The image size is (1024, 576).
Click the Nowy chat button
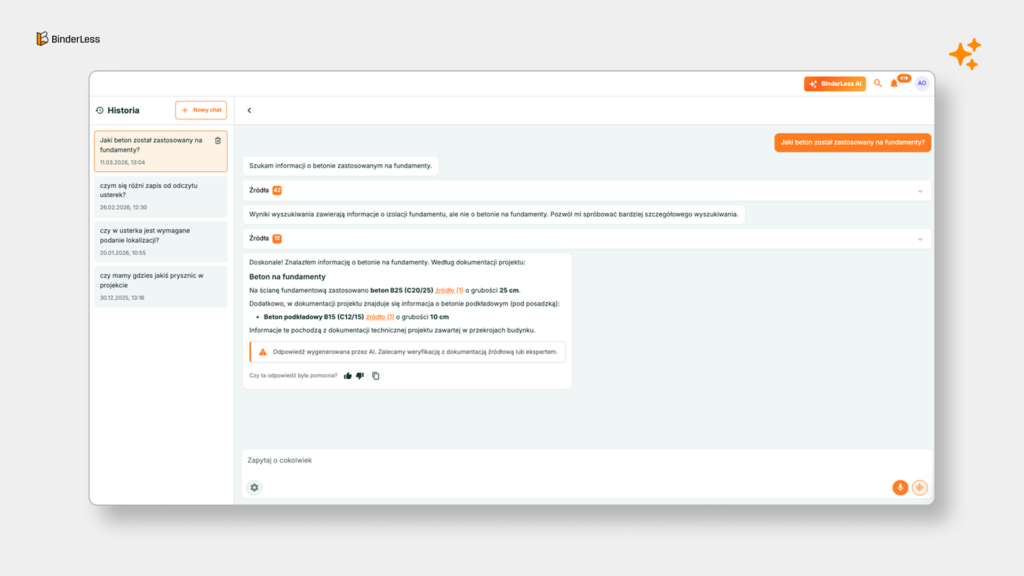[200, 110]
